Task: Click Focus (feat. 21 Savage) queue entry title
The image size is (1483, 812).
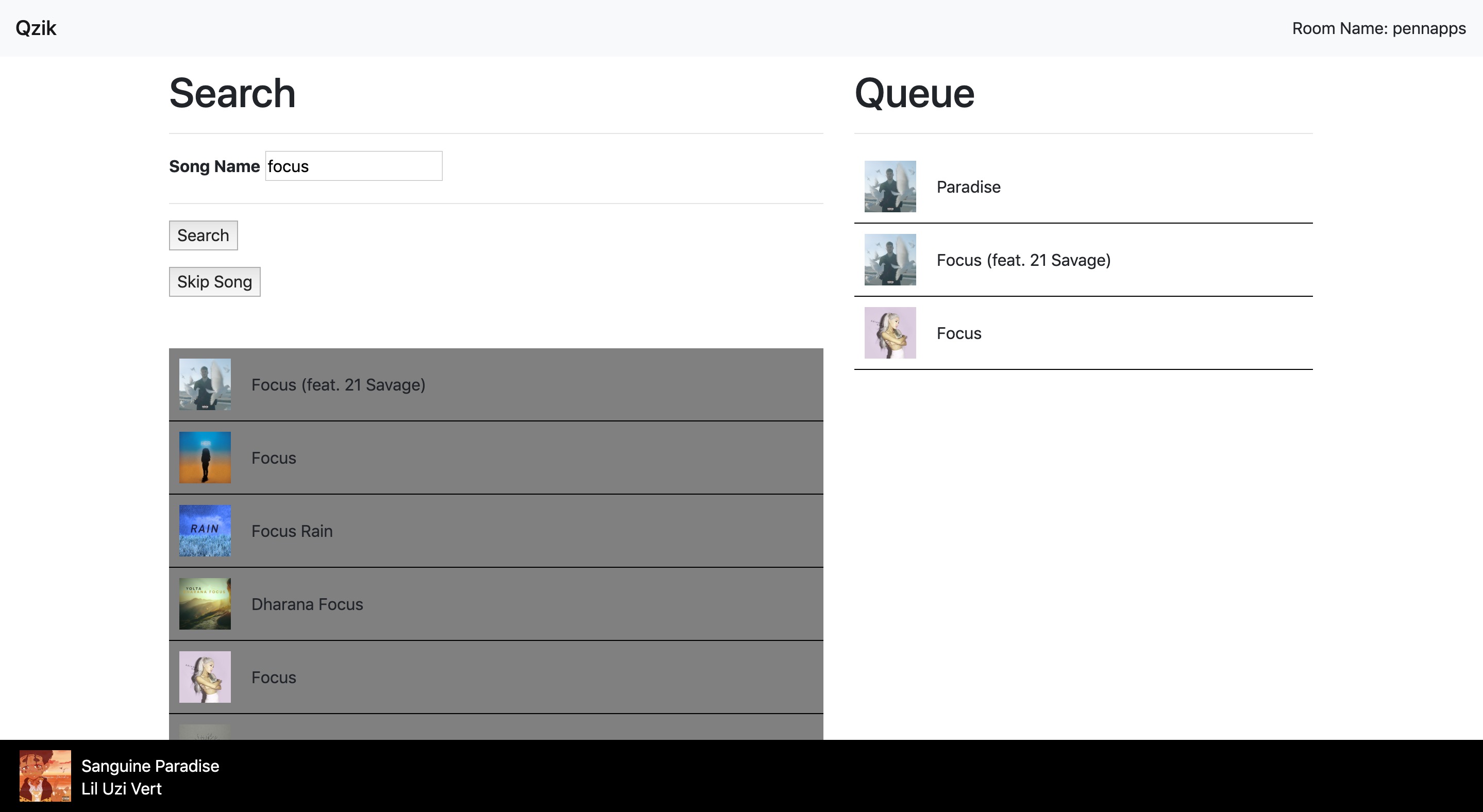Action: 1023,260
